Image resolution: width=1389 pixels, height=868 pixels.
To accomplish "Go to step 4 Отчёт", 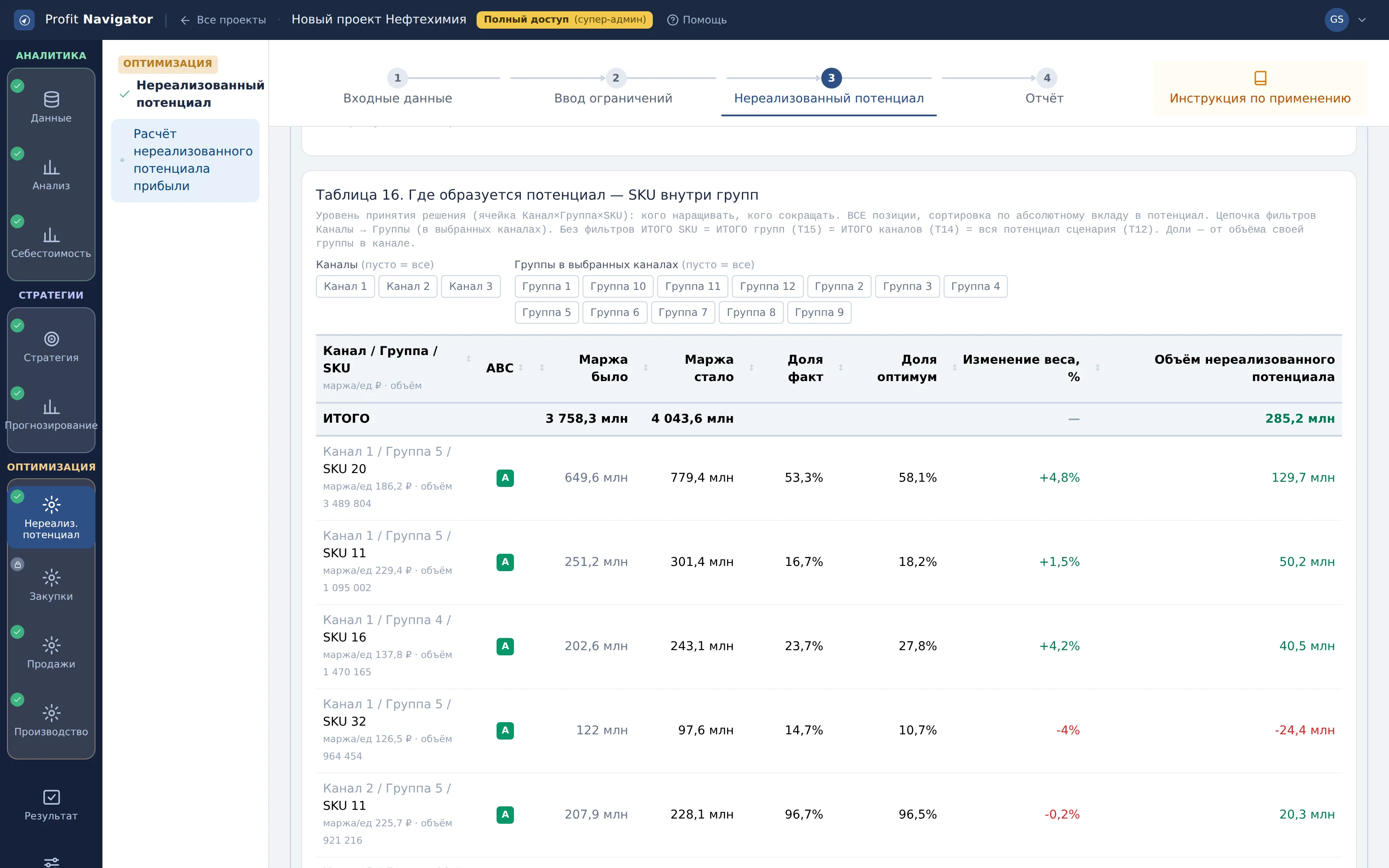I will pyautogui.click(x=1045, y=87).
